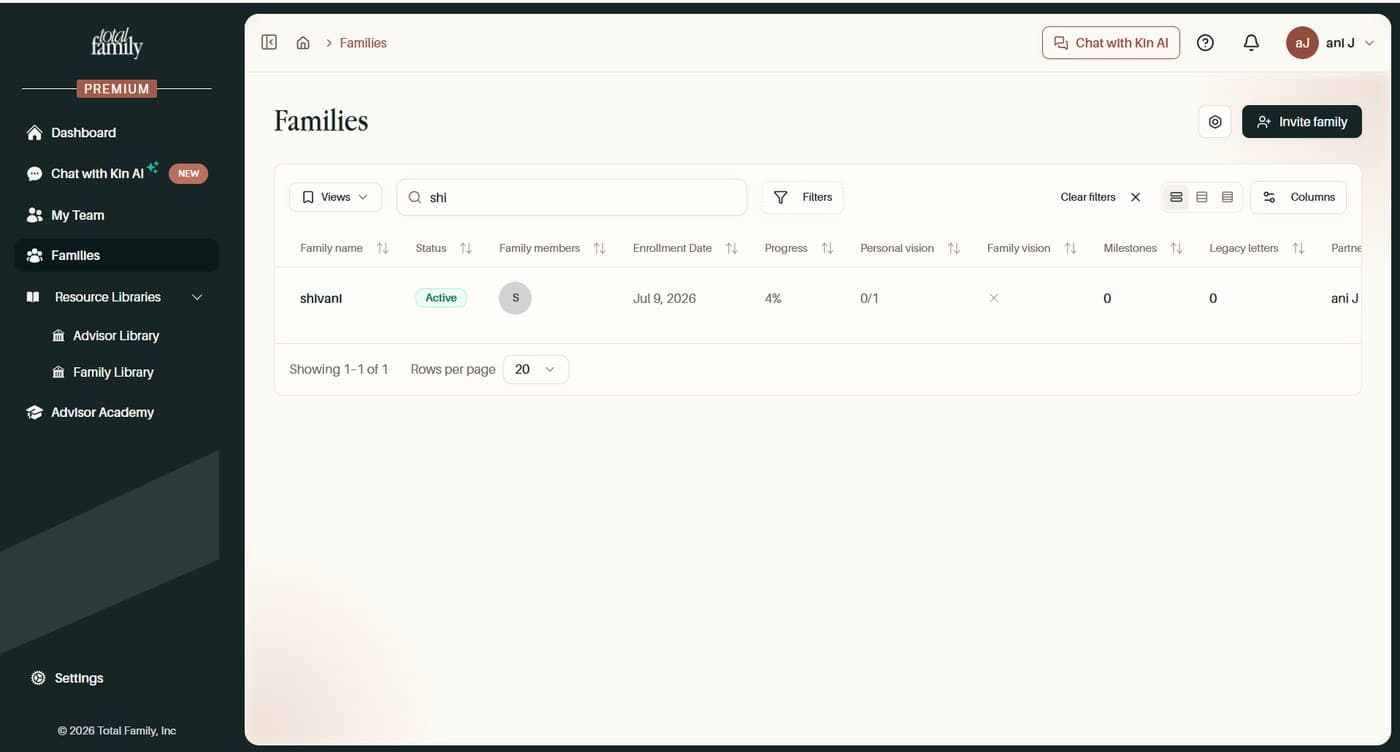This screenshot has width=1400, height=752.
Task: Open the Views dropdown
Action: (x=335, y=197)
